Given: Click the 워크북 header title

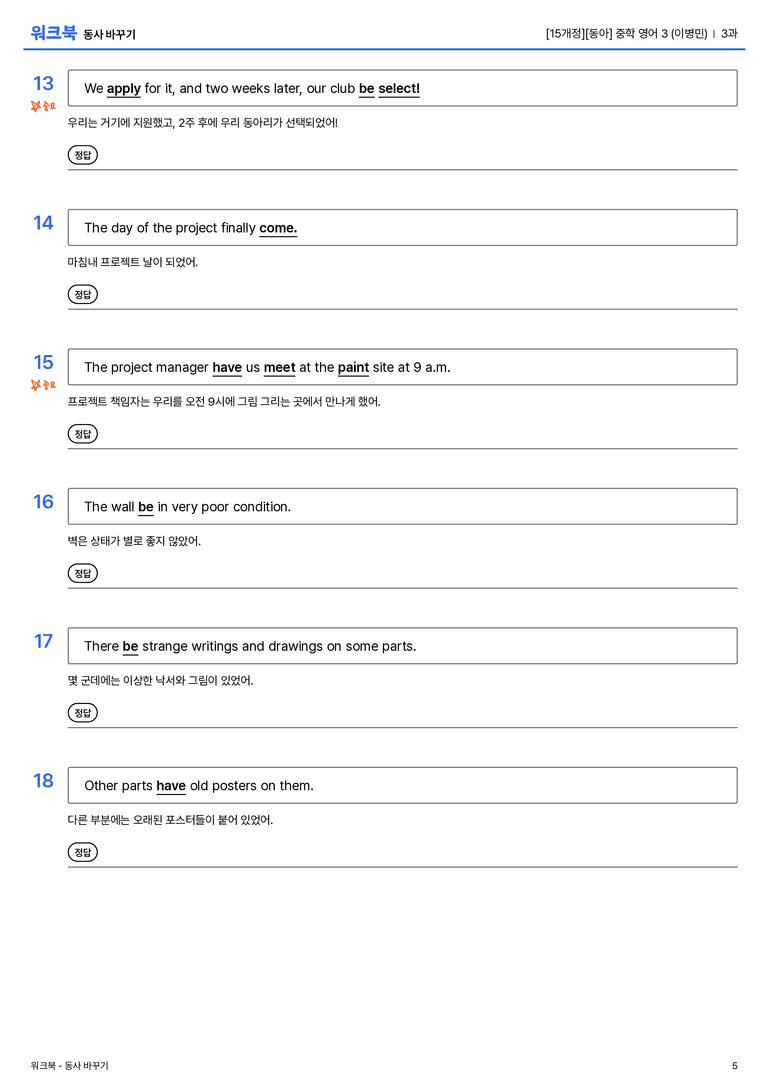Looking at the screenshot, I should point(53,33).
